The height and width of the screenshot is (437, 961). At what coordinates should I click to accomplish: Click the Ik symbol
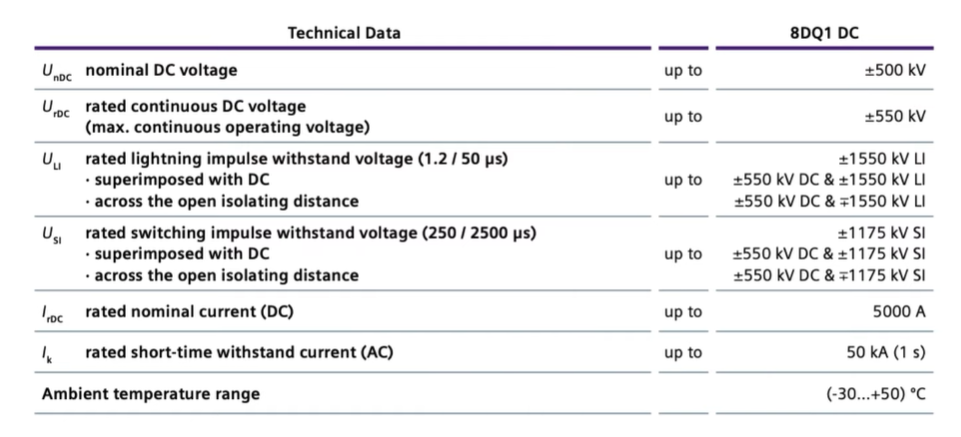click(48, 353)
